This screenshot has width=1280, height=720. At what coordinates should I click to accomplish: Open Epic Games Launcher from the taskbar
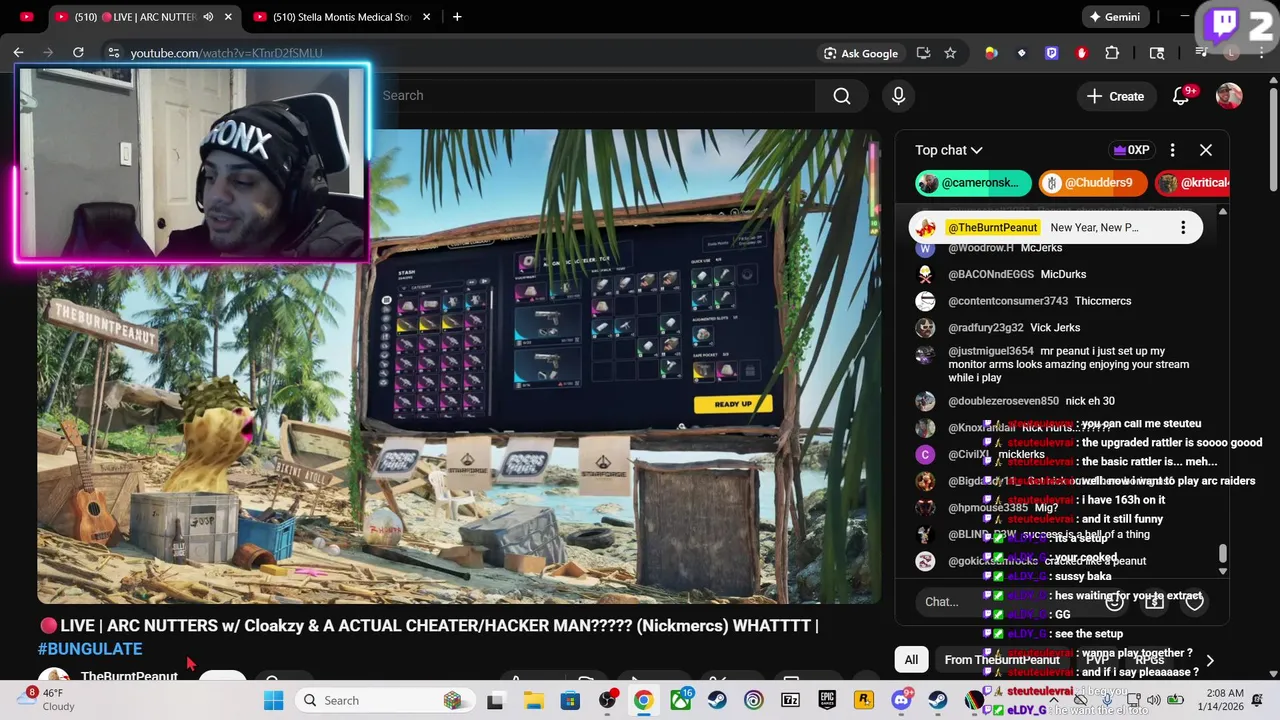coord(827,700)
